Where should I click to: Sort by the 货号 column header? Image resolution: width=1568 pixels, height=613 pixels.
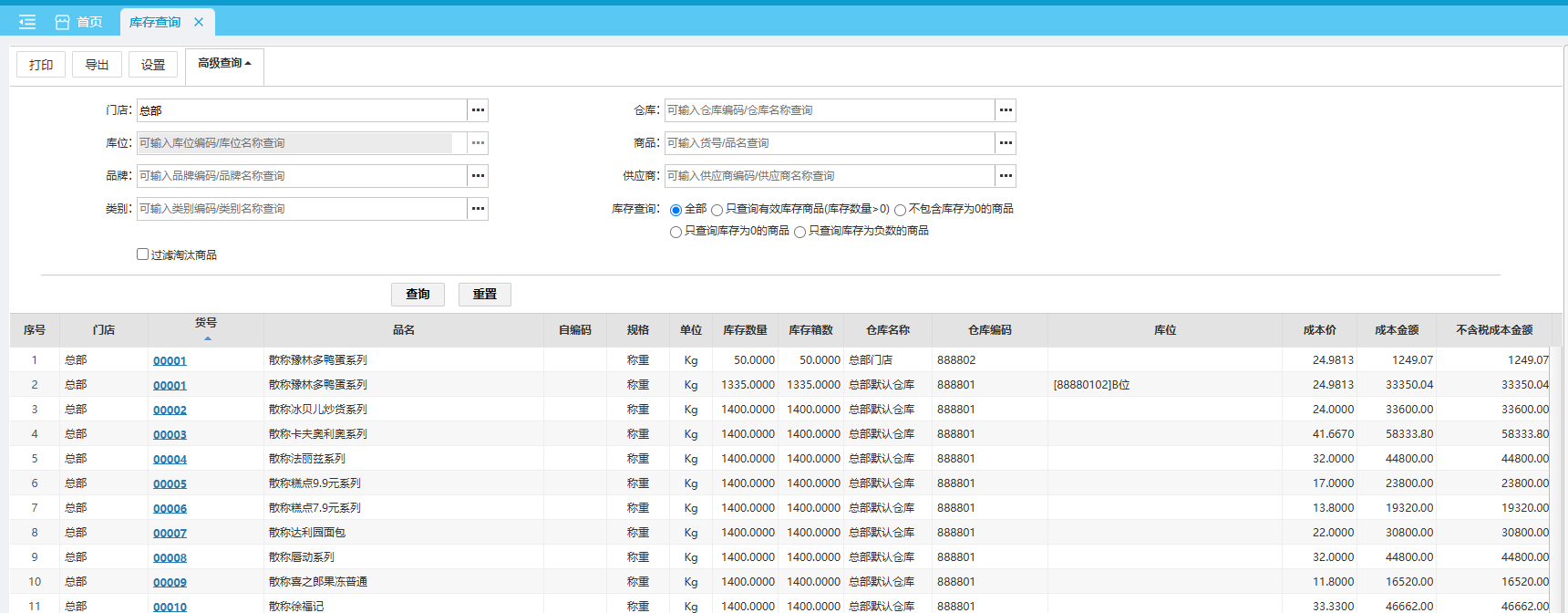206,324
